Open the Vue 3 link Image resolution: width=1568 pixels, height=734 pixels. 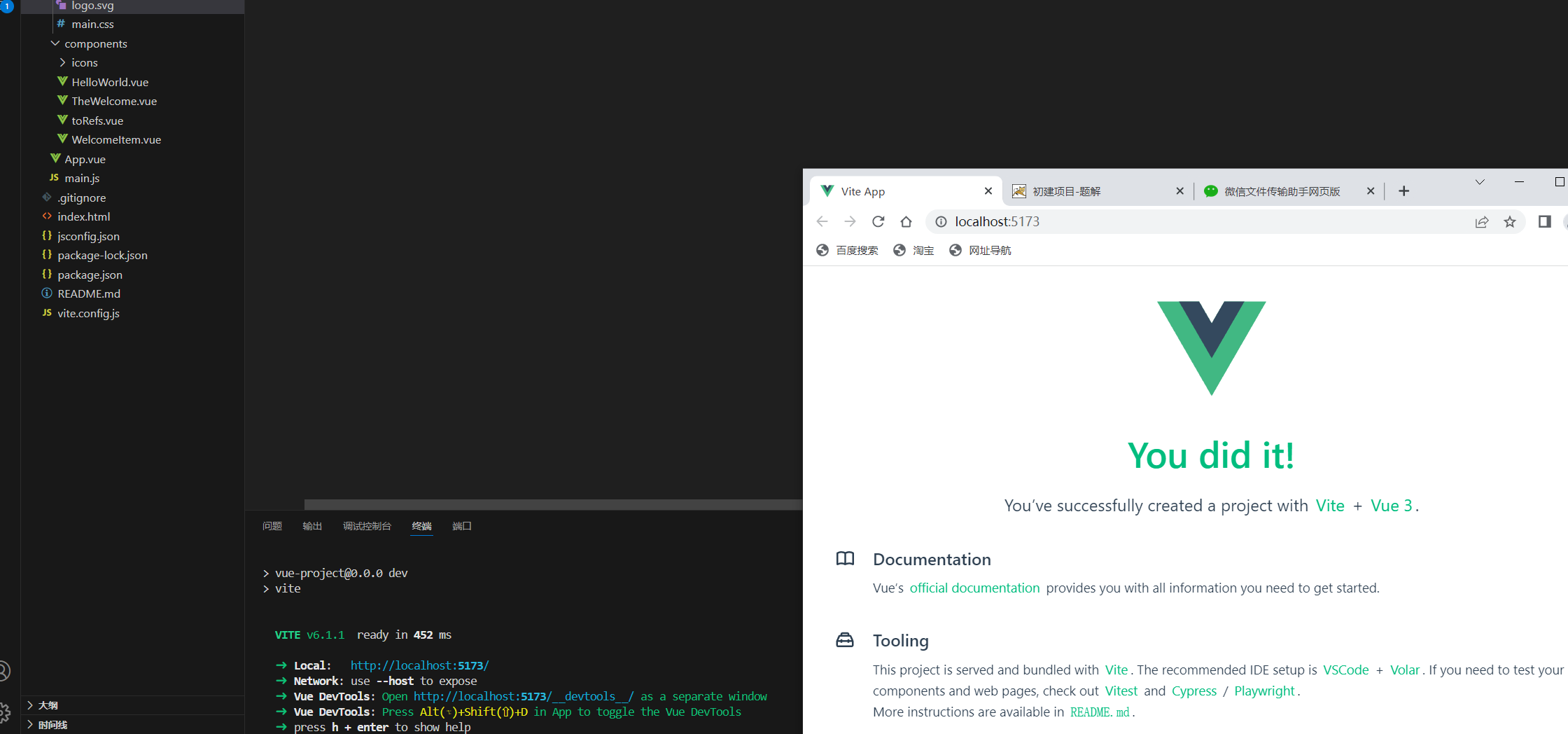pos(1392,506)
